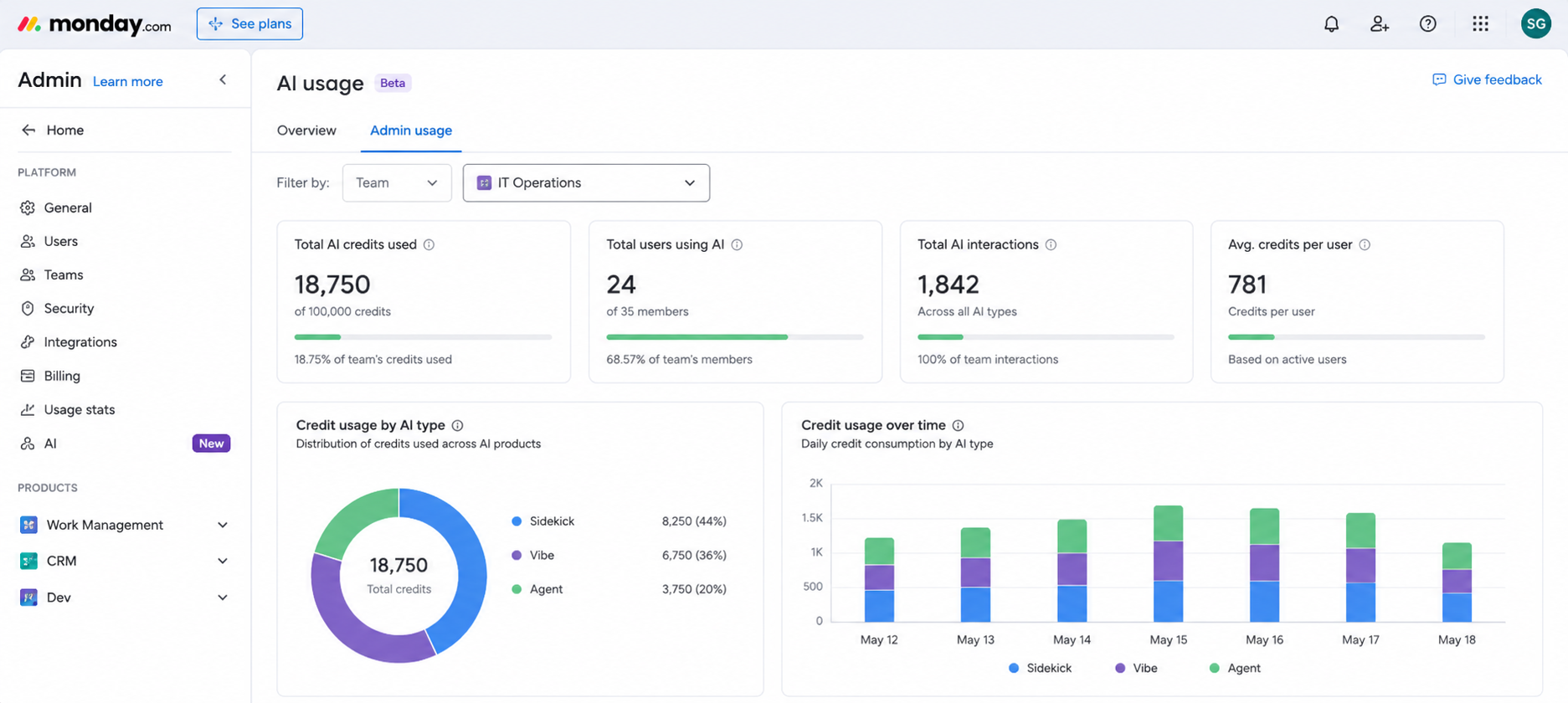Click the See plans button
Image resolution: width=1568 pixels, height=703 pixels.
(x=249, y=23)
